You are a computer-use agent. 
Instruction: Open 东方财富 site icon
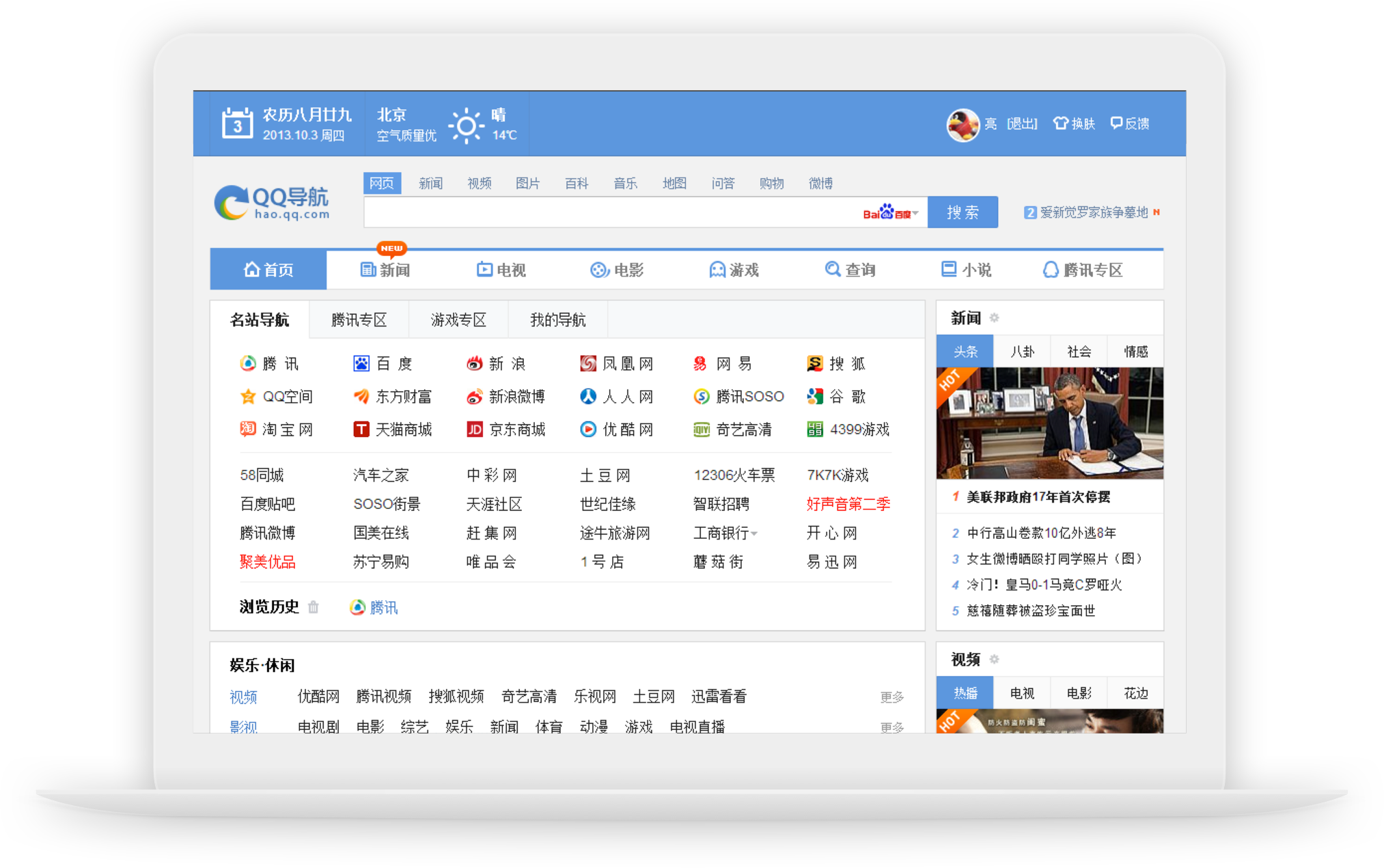tap(361, 396)
